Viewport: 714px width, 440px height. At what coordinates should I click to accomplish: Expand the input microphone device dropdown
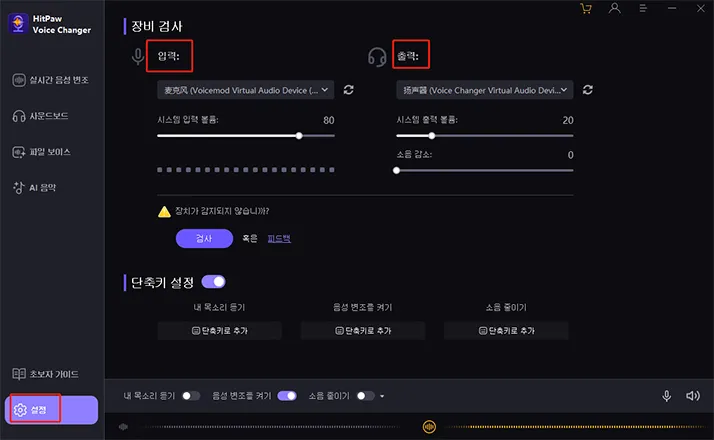245,90
